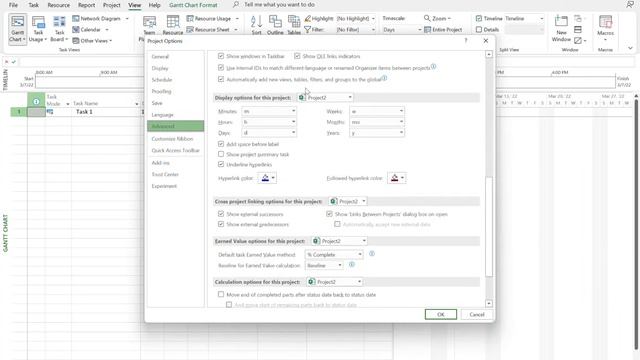Viewport: 640px width, 360px height.
Task: Open a New Window
Action: 561,29
